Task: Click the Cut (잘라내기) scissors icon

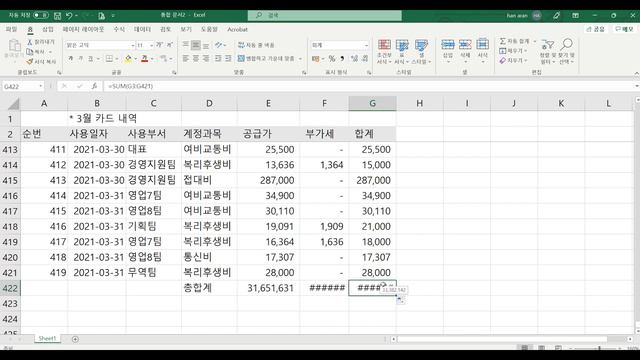Action: click(x=29, y=42)
